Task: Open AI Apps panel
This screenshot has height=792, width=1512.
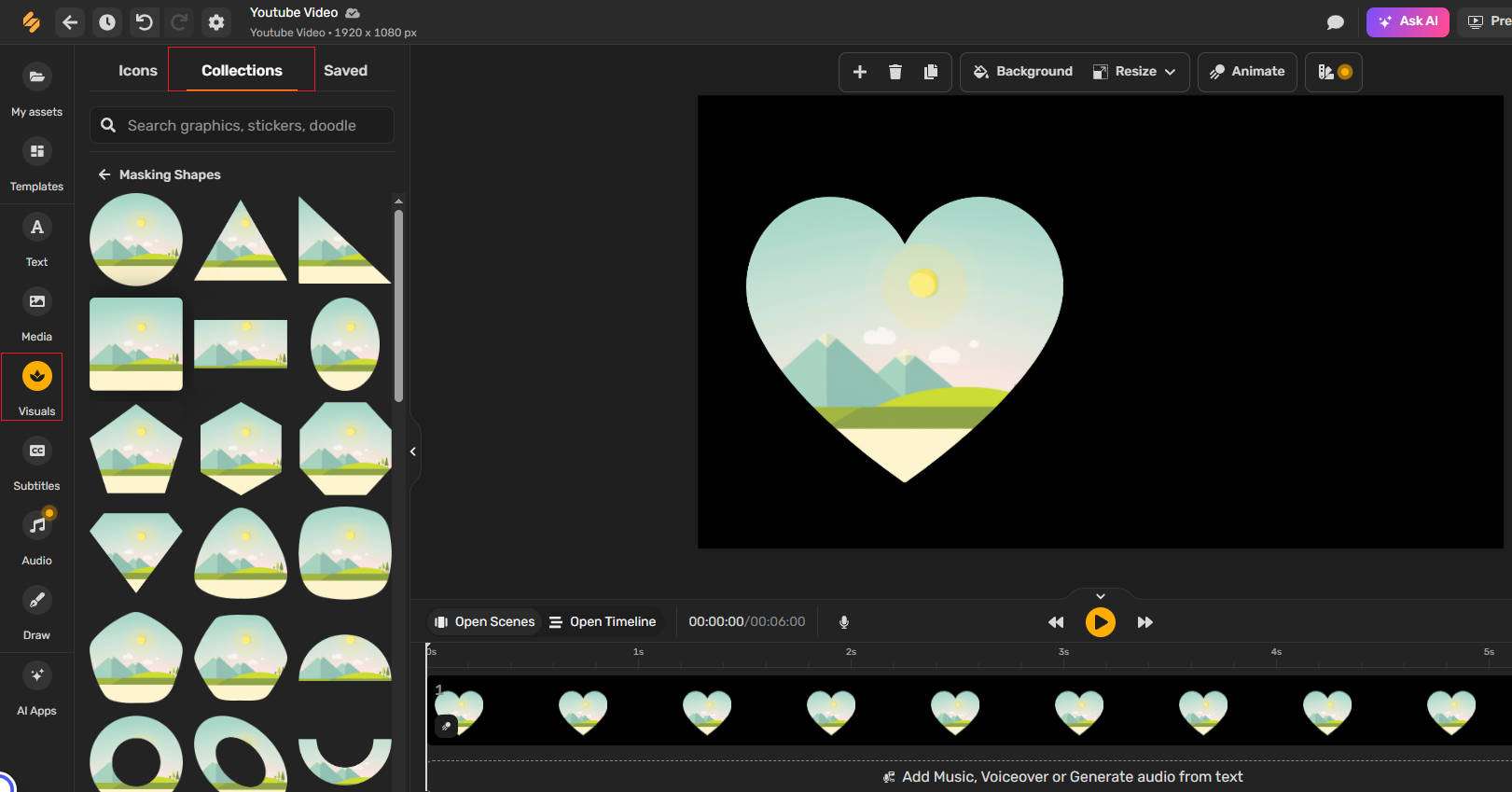Action: pos(36,689)
